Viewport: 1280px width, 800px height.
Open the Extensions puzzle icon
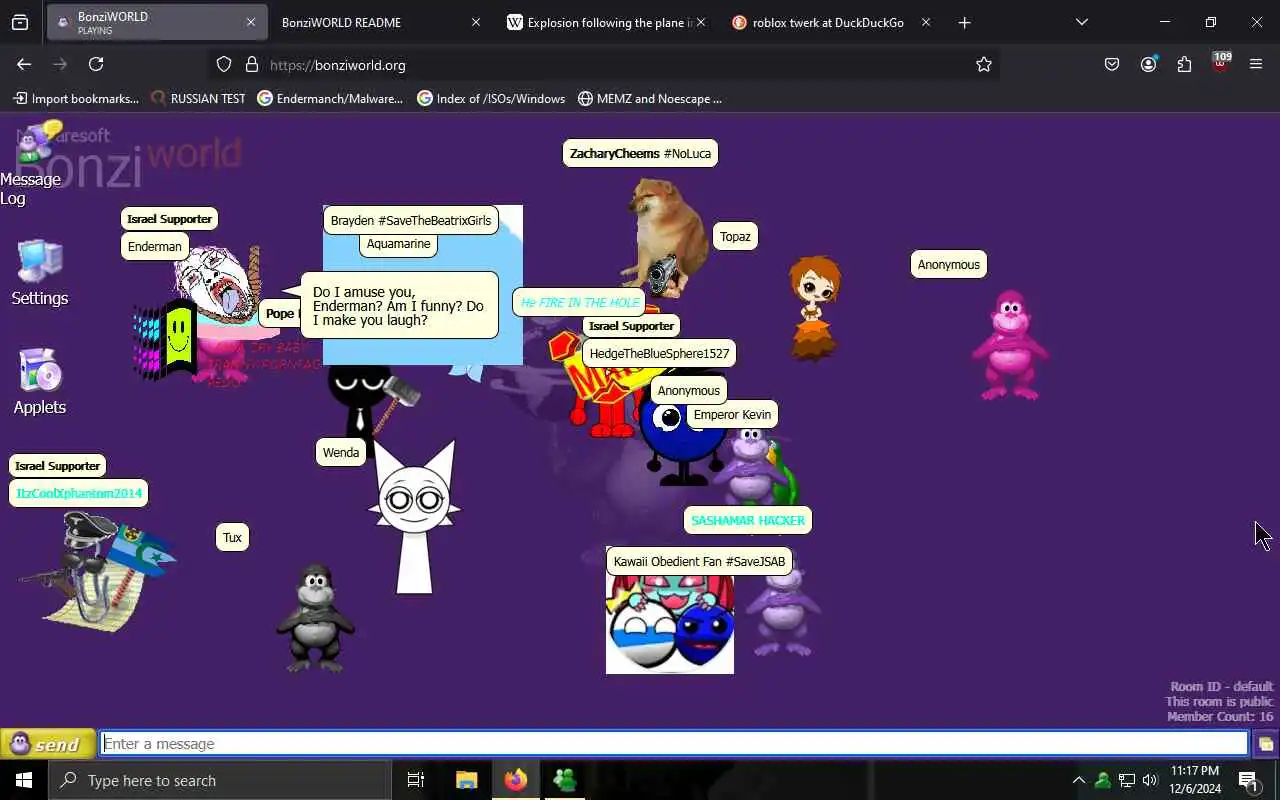point(1184,64)
